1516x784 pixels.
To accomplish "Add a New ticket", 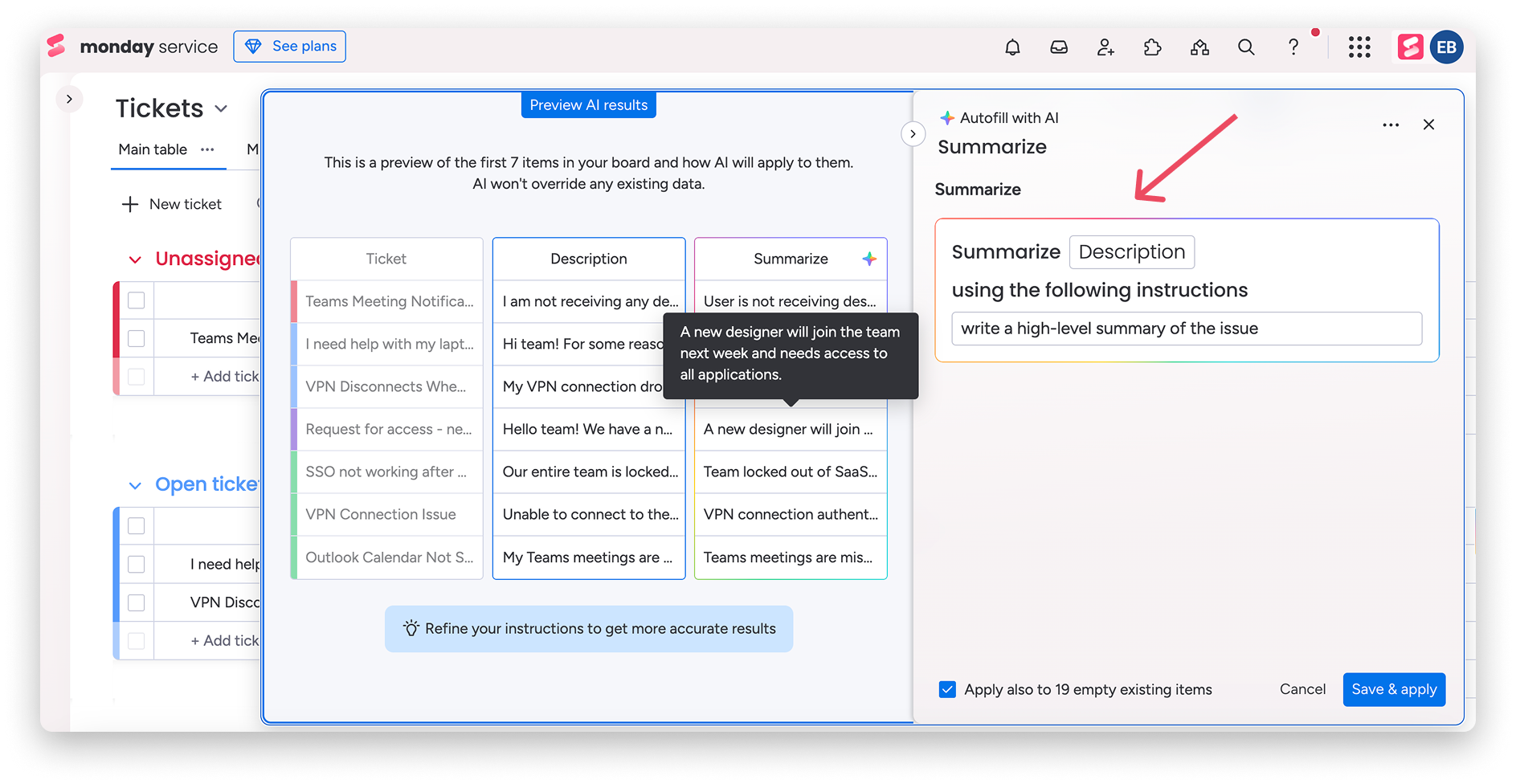I will pos(172,204).
